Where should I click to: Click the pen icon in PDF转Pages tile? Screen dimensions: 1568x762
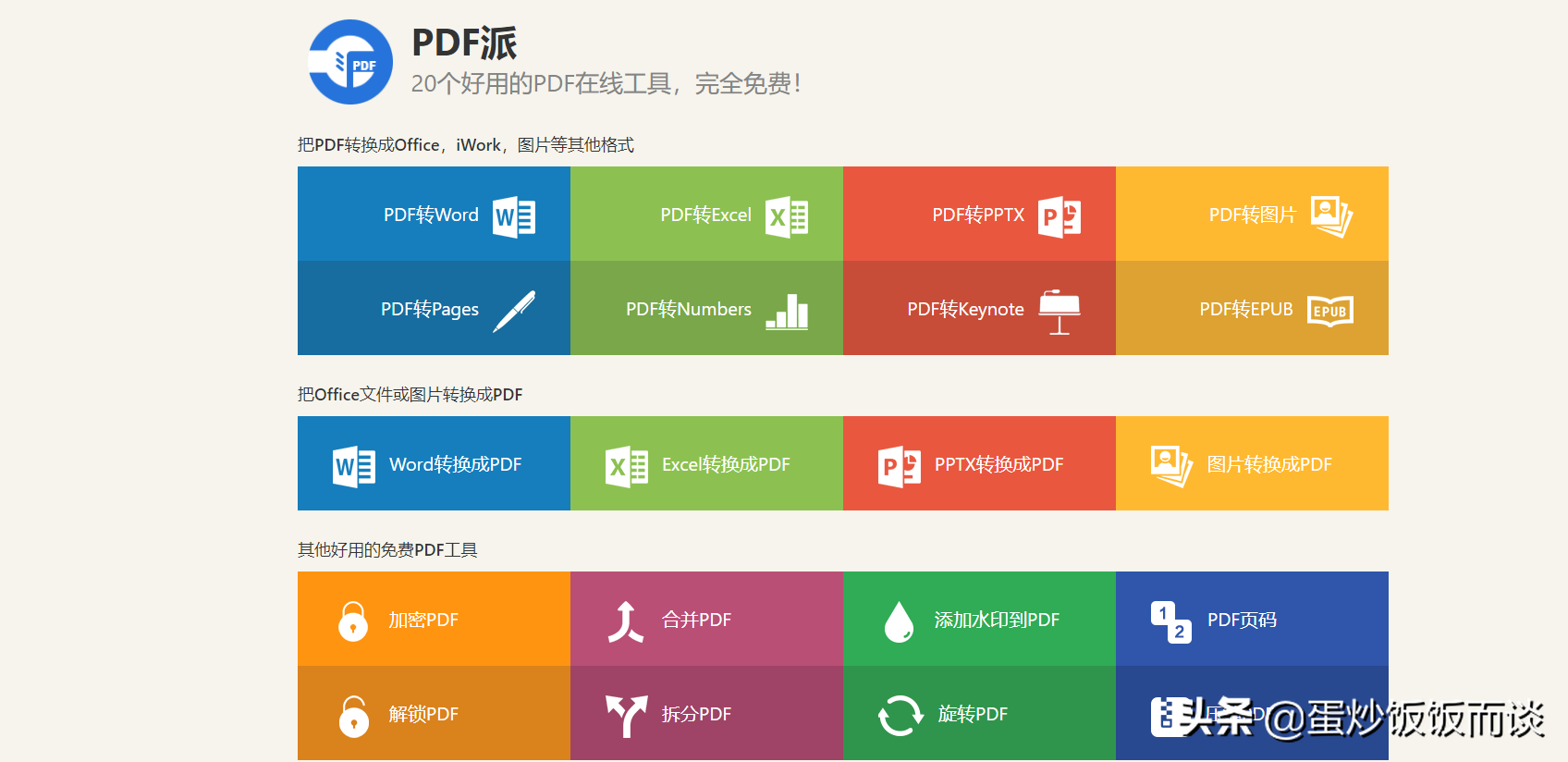click(514, 312)
